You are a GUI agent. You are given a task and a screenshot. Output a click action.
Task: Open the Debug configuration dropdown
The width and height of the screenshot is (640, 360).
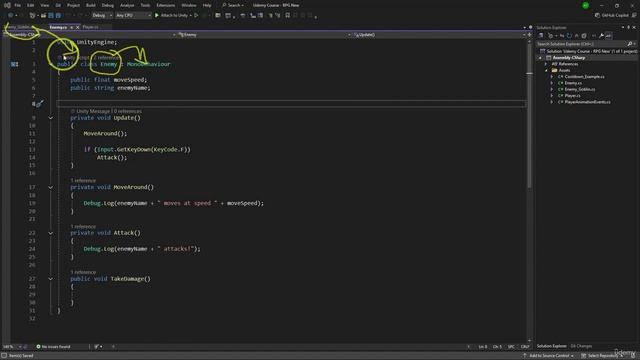[102, 16]
